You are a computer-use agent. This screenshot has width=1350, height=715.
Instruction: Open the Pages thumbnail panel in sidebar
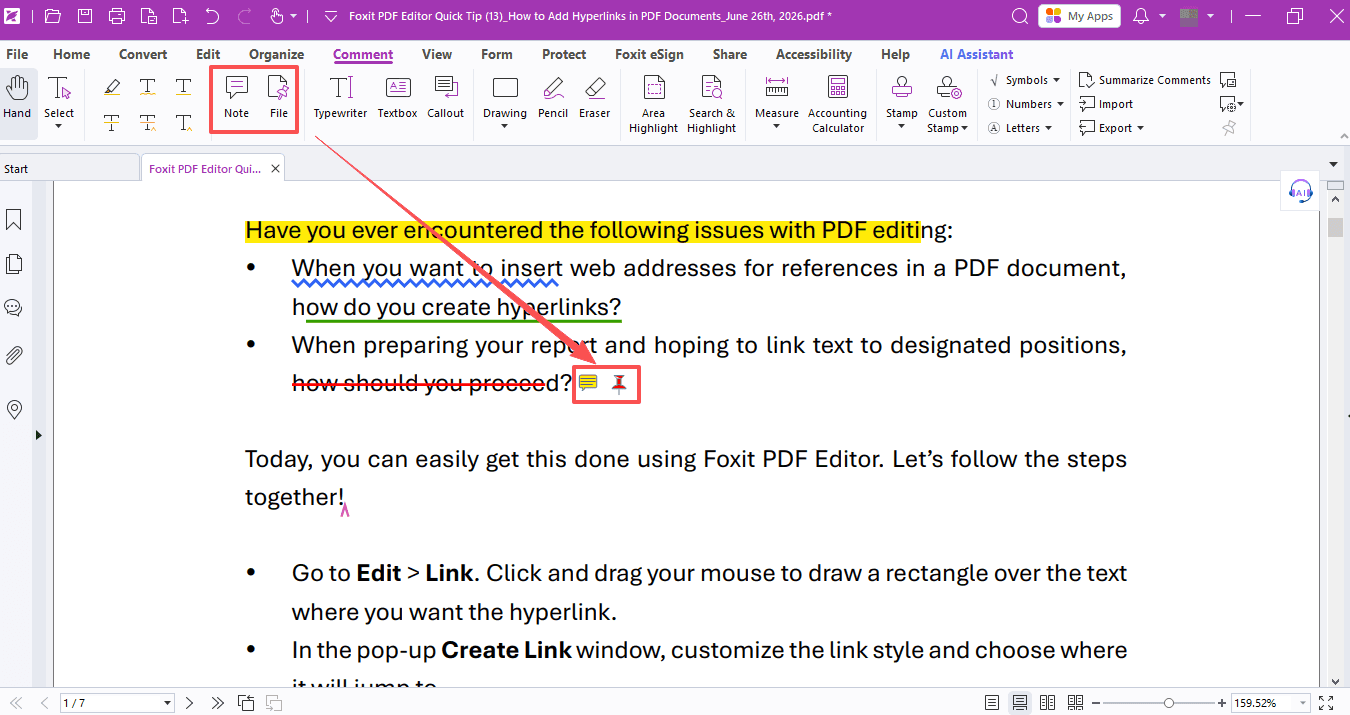click(x=14, y=264)
